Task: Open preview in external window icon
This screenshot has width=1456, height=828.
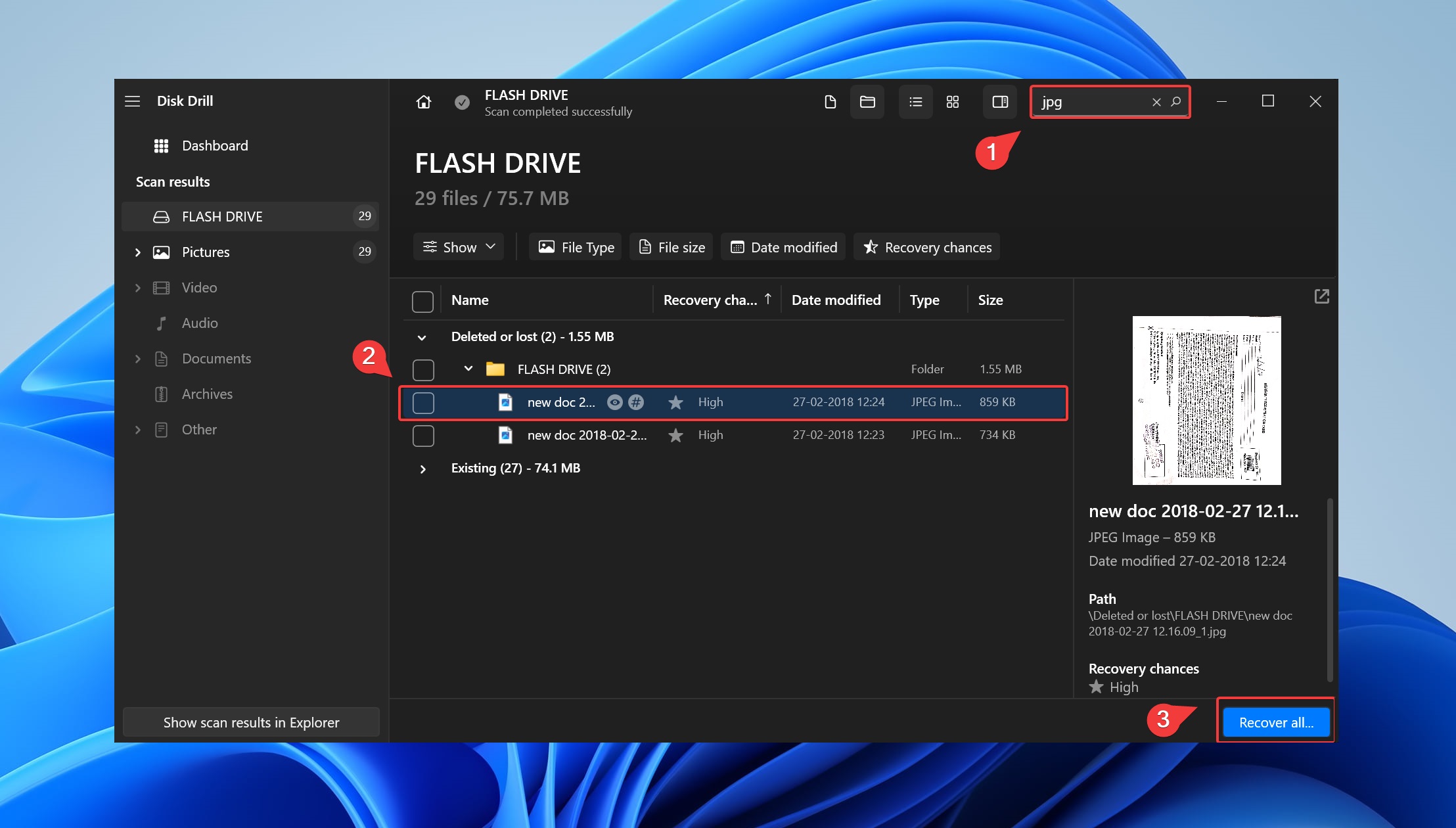Action: [x=1321, y=296]
